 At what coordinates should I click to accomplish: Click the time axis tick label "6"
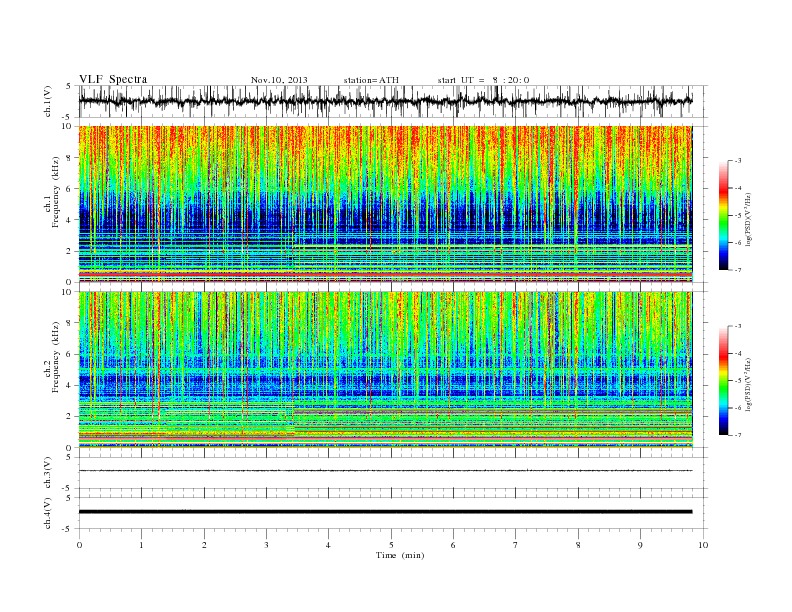coord(453,545)
